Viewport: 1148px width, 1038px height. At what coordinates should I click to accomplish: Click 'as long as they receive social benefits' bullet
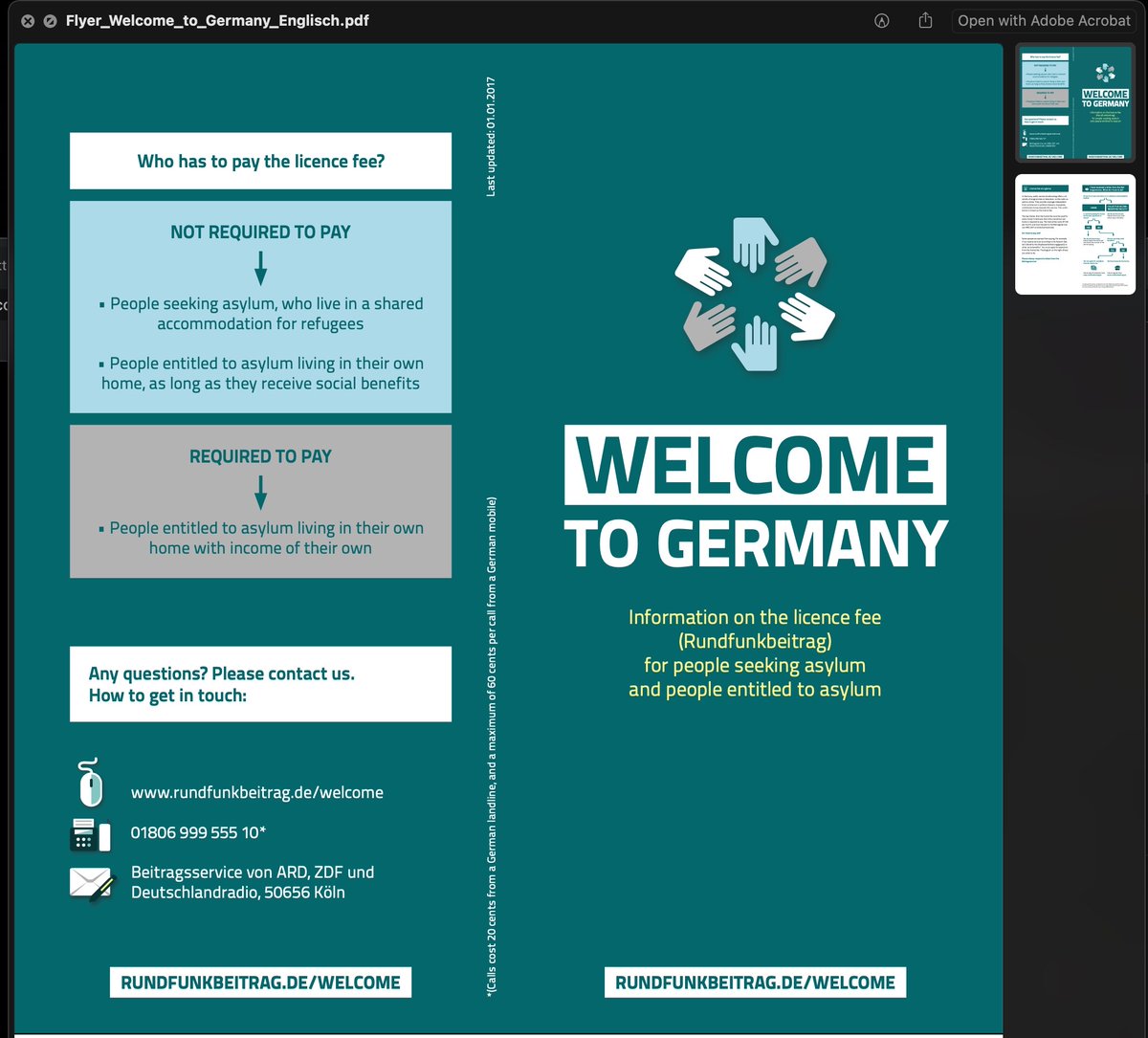pyautogui.click(x=260, y=373)
